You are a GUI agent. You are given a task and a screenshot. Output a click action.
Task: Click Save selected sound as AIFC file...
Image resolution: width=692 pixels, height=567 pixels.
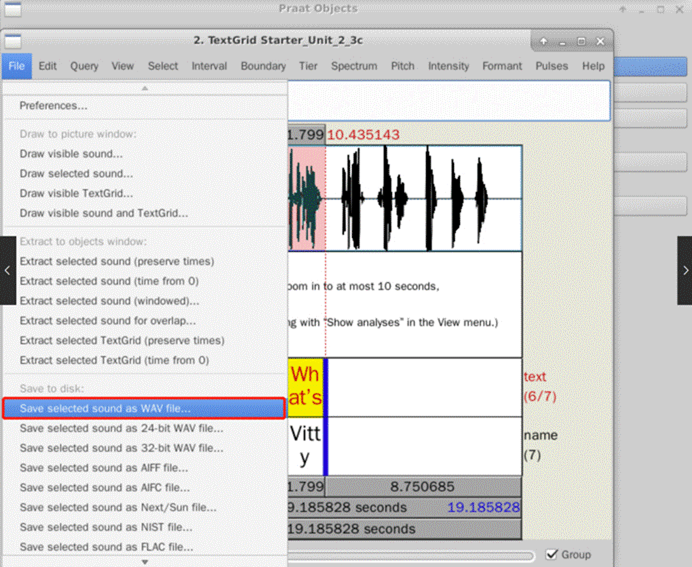coord(145,488)
